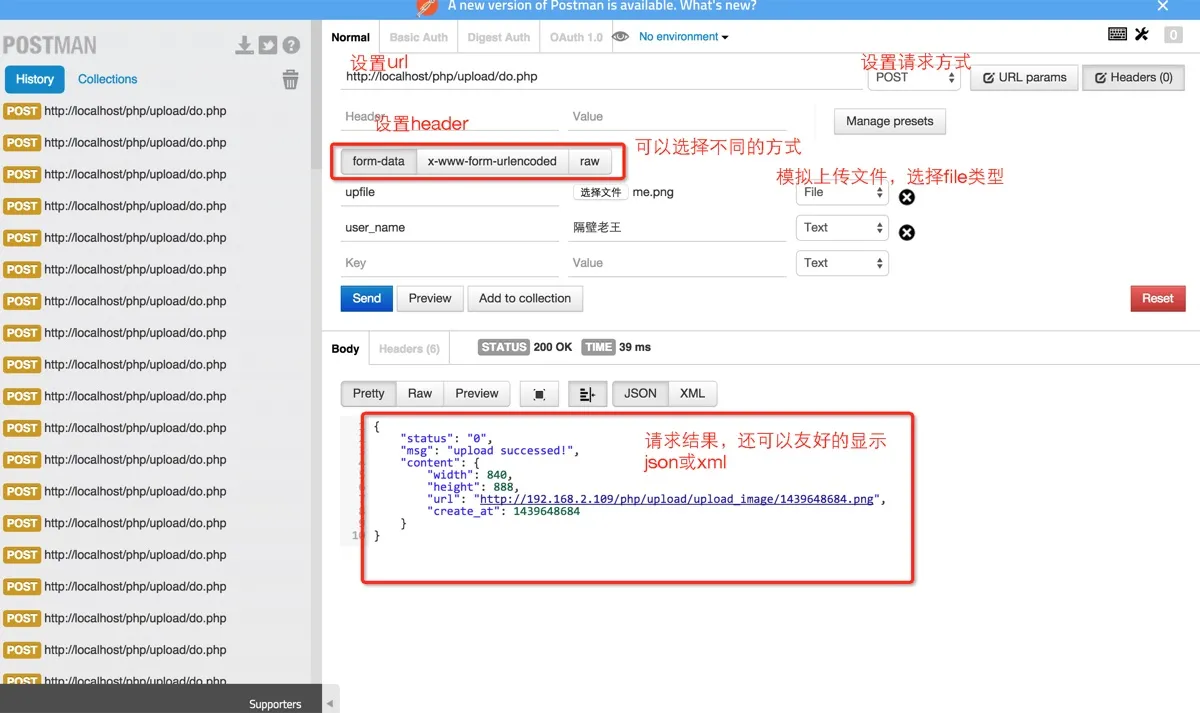
Task: Select the form-data body type
Action: tap(378, 161)
